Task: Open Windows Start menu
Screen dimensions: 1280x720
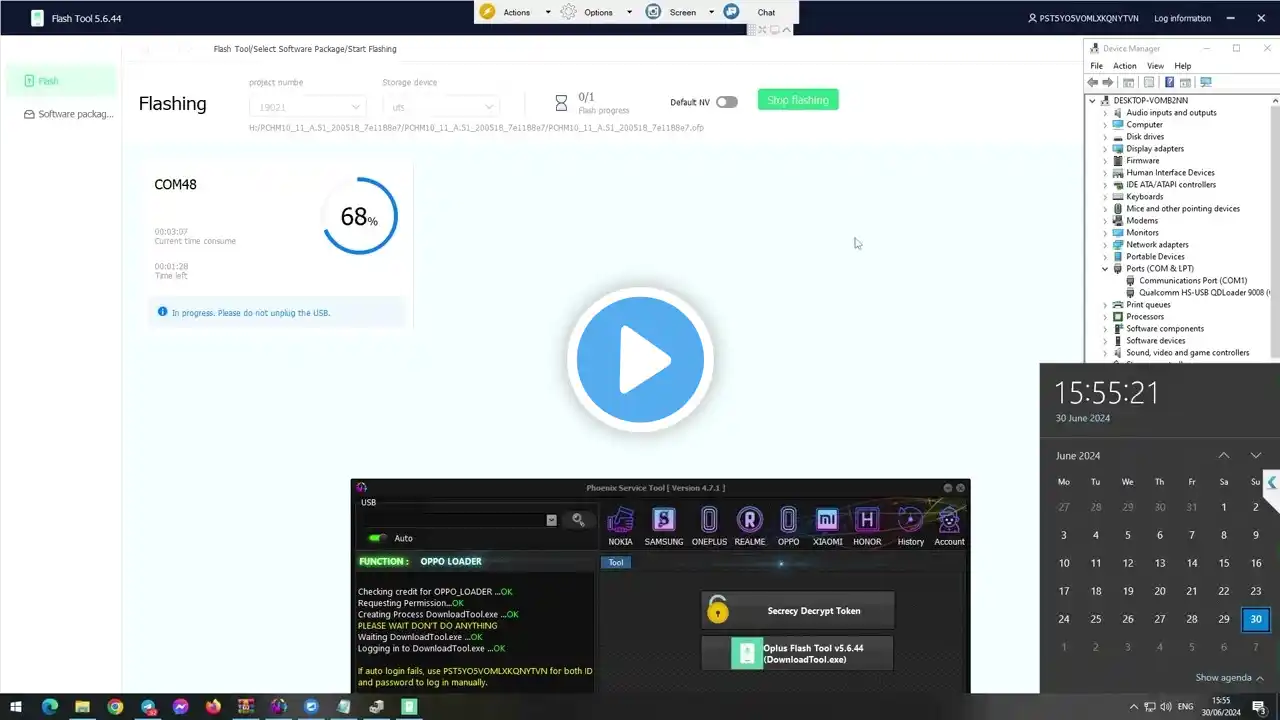Action: click(16, 707)
